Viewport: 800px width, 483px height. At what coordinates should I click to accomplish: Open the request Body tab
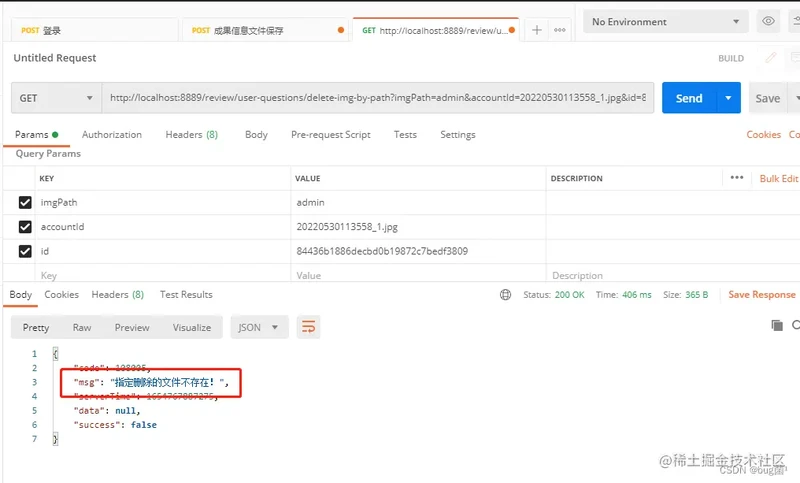[x=256, y=135]
